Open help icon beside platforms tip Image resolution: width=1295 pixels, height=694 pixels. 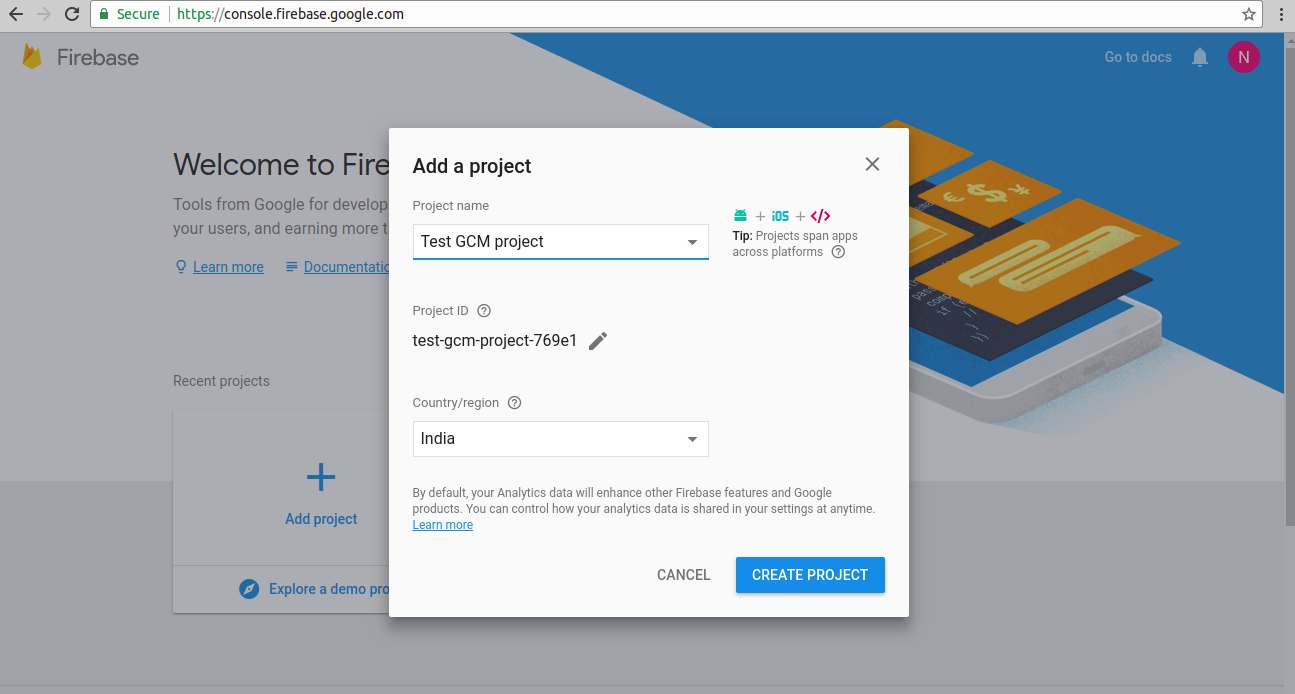coord(838,252)
